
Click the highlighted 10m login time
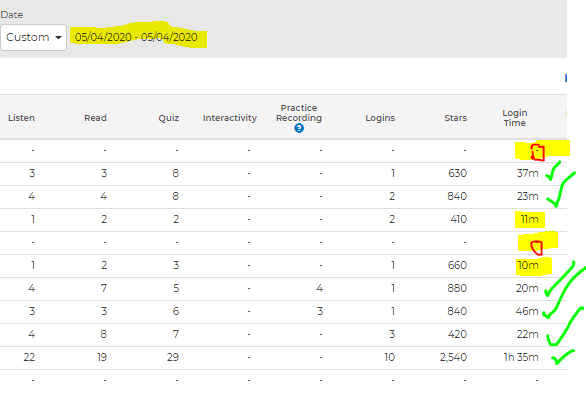[x=528, y=265]
